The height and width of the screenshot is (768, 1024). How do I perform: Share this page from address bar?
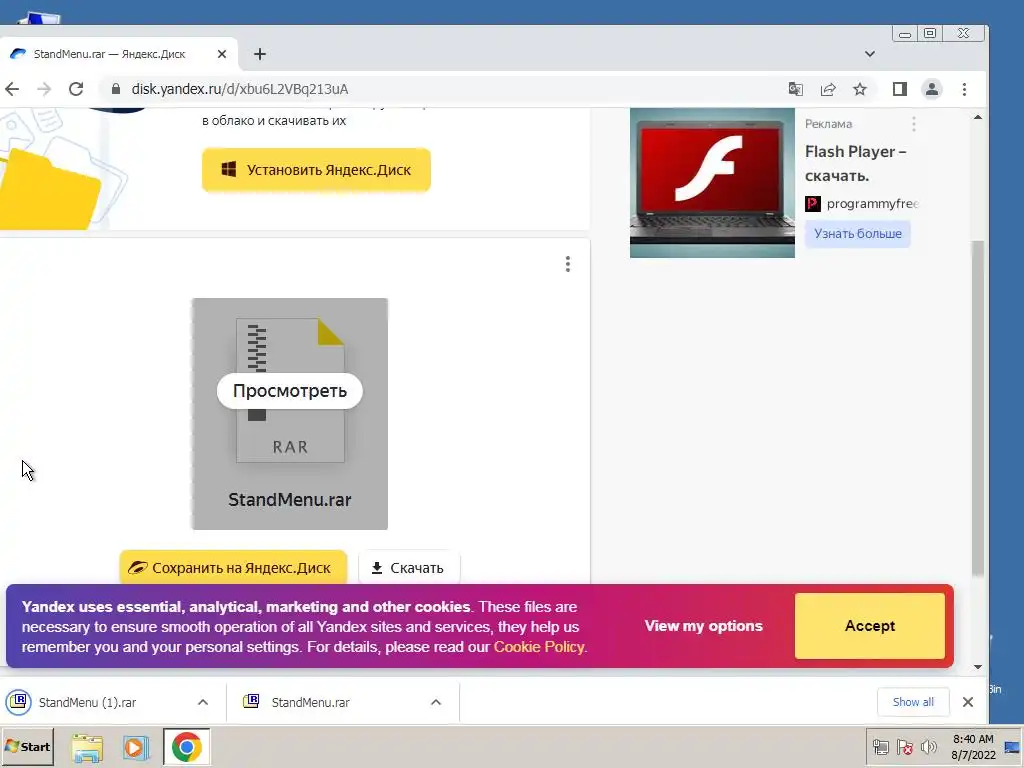828,89
